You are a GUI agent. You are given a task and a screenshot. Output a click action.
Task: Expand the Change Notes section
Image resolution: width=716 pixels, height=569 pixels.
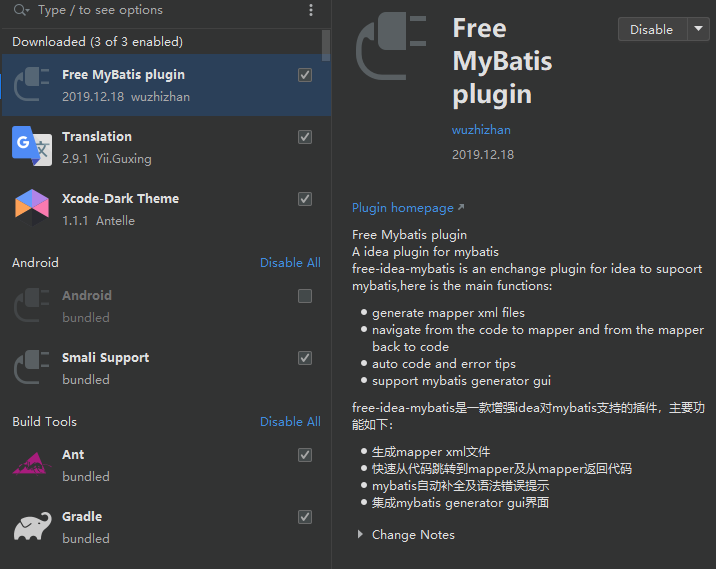[x=361, y=535]
